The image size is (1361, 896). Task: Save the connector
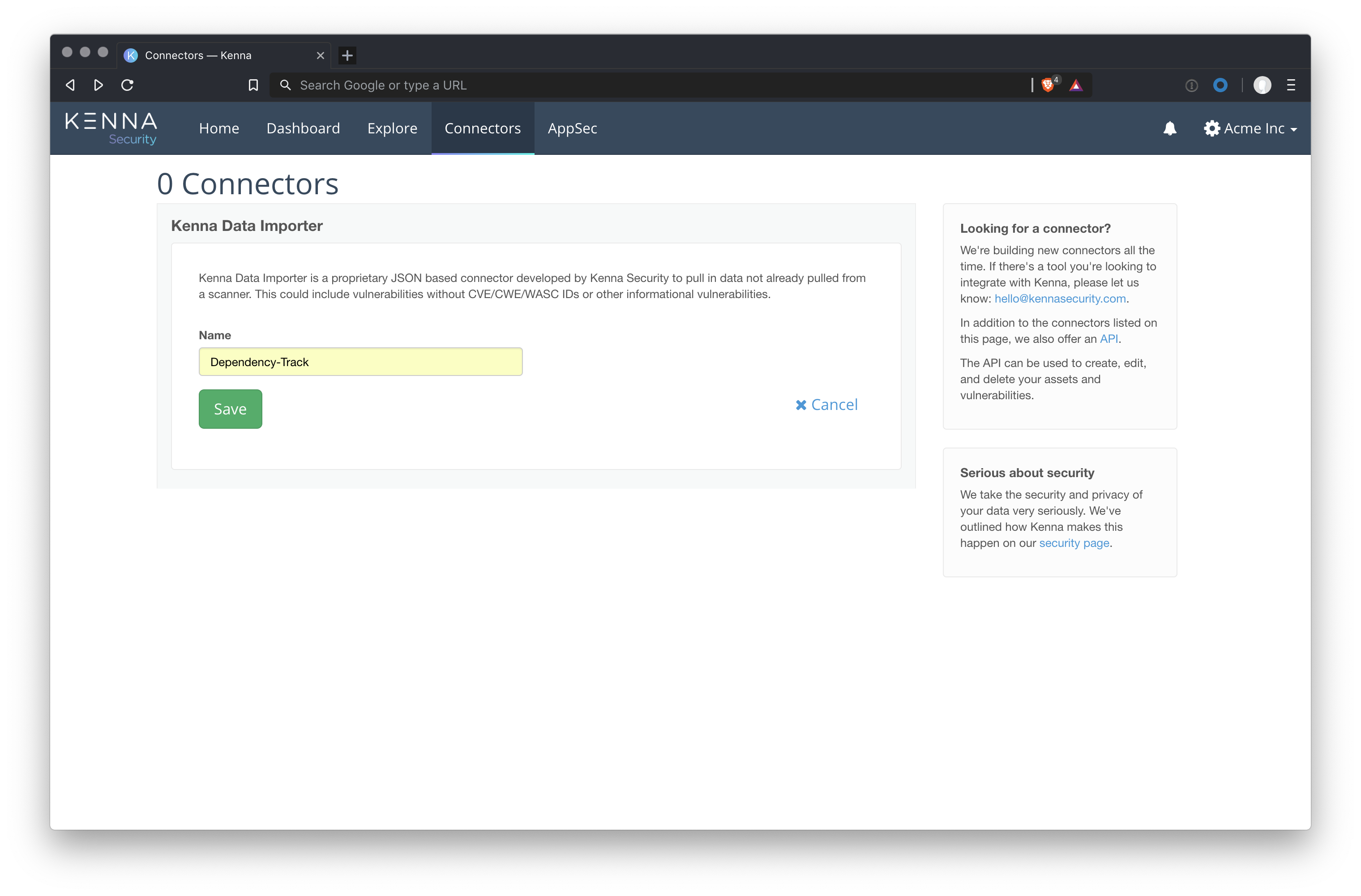coord(231,409)
